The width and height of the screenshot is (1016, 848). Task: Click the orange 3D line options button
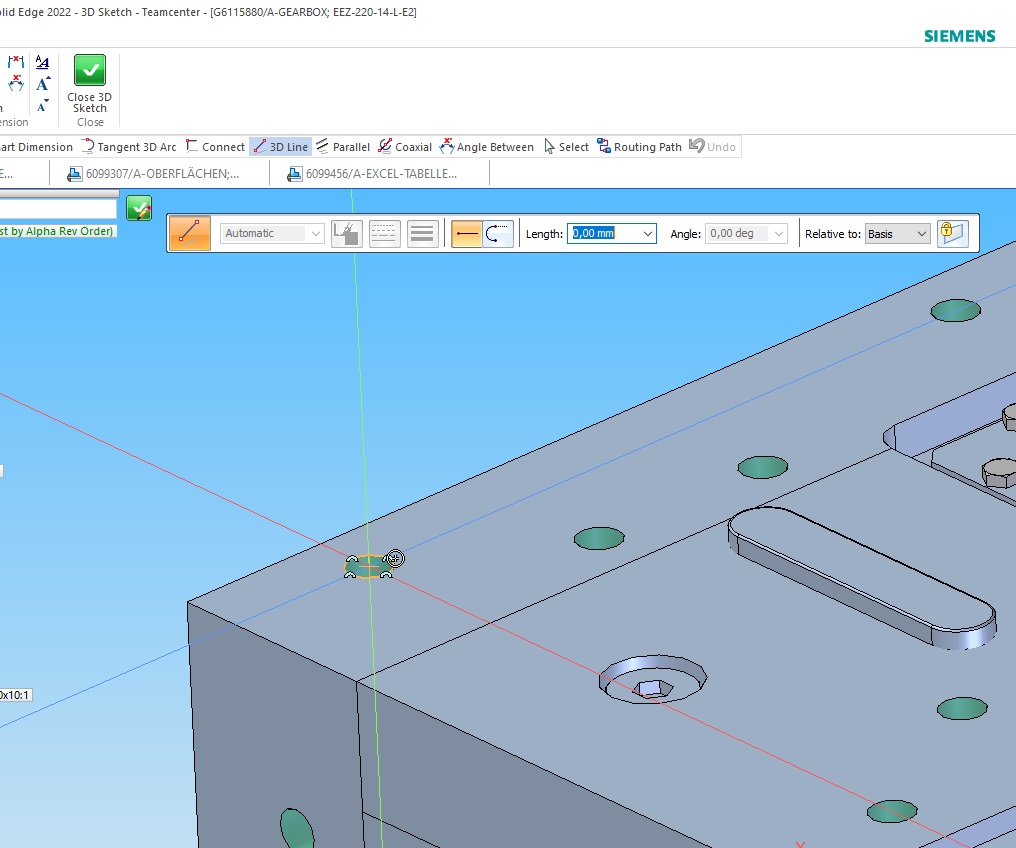tap(190, 233)
